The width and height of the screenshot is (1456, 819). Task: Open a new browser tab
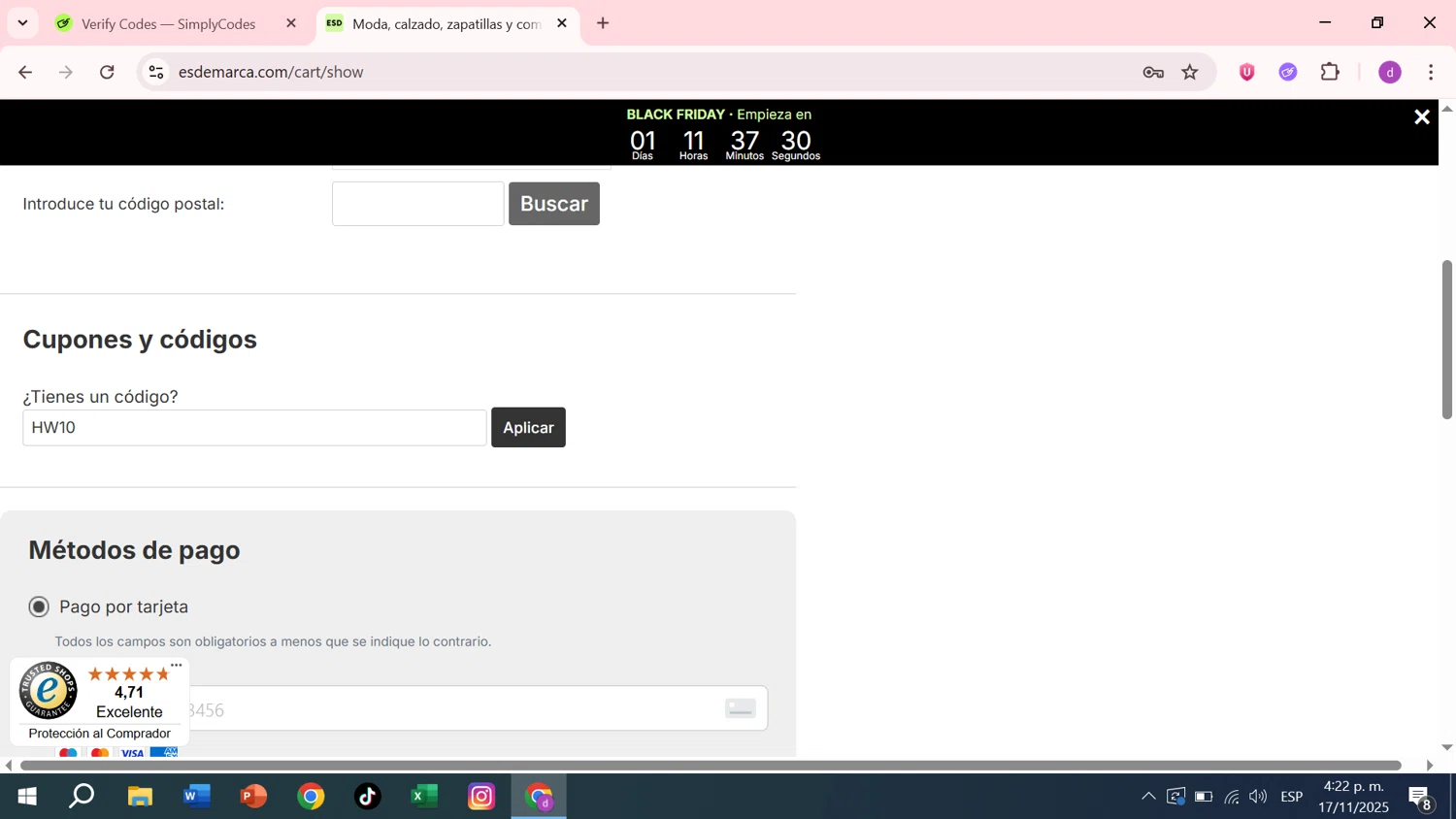pyautogui.click(x=603, y=23)
